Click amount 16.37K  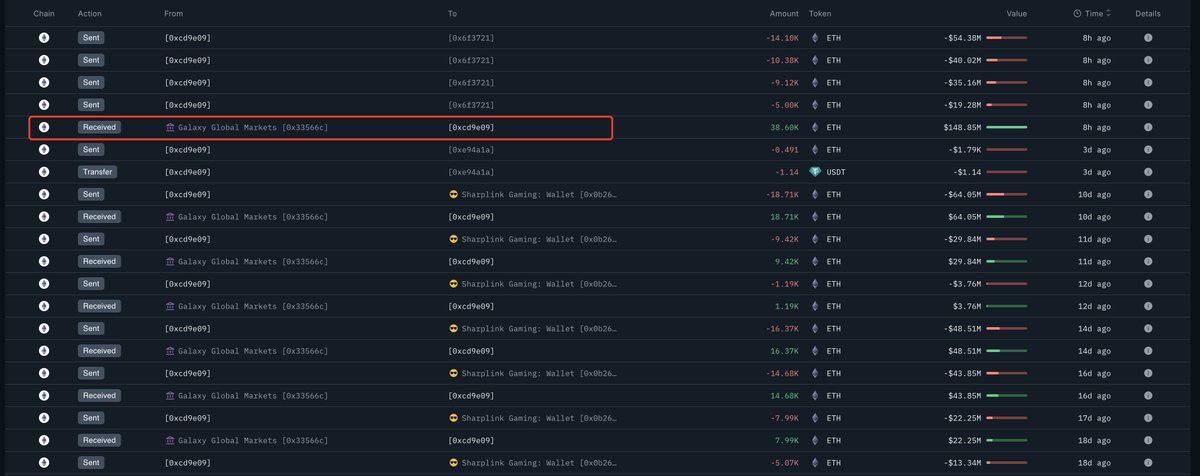[784, 351]
